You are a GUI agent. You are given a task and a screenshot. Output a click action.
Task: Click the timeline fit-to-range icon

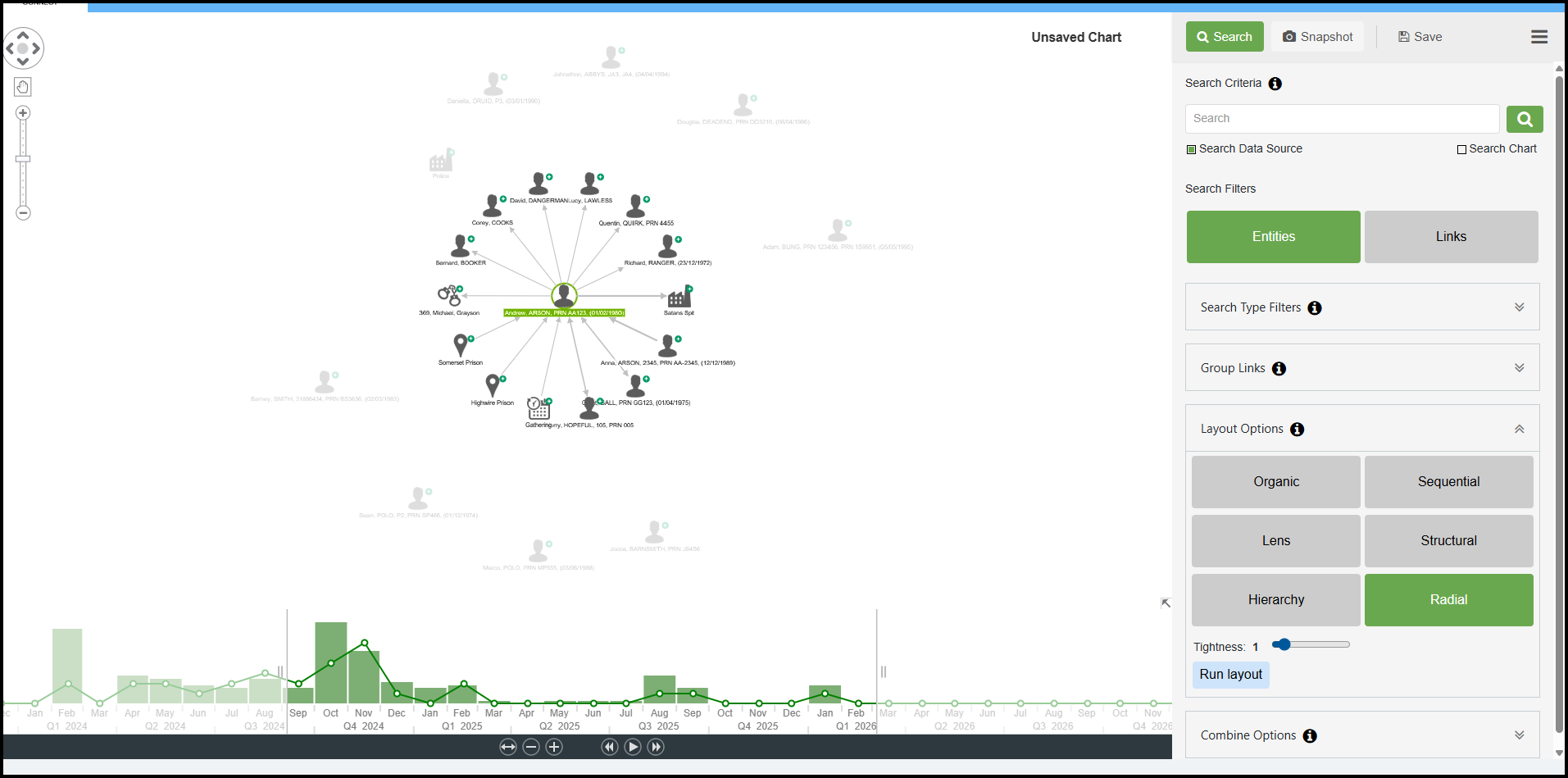(508, 747)
